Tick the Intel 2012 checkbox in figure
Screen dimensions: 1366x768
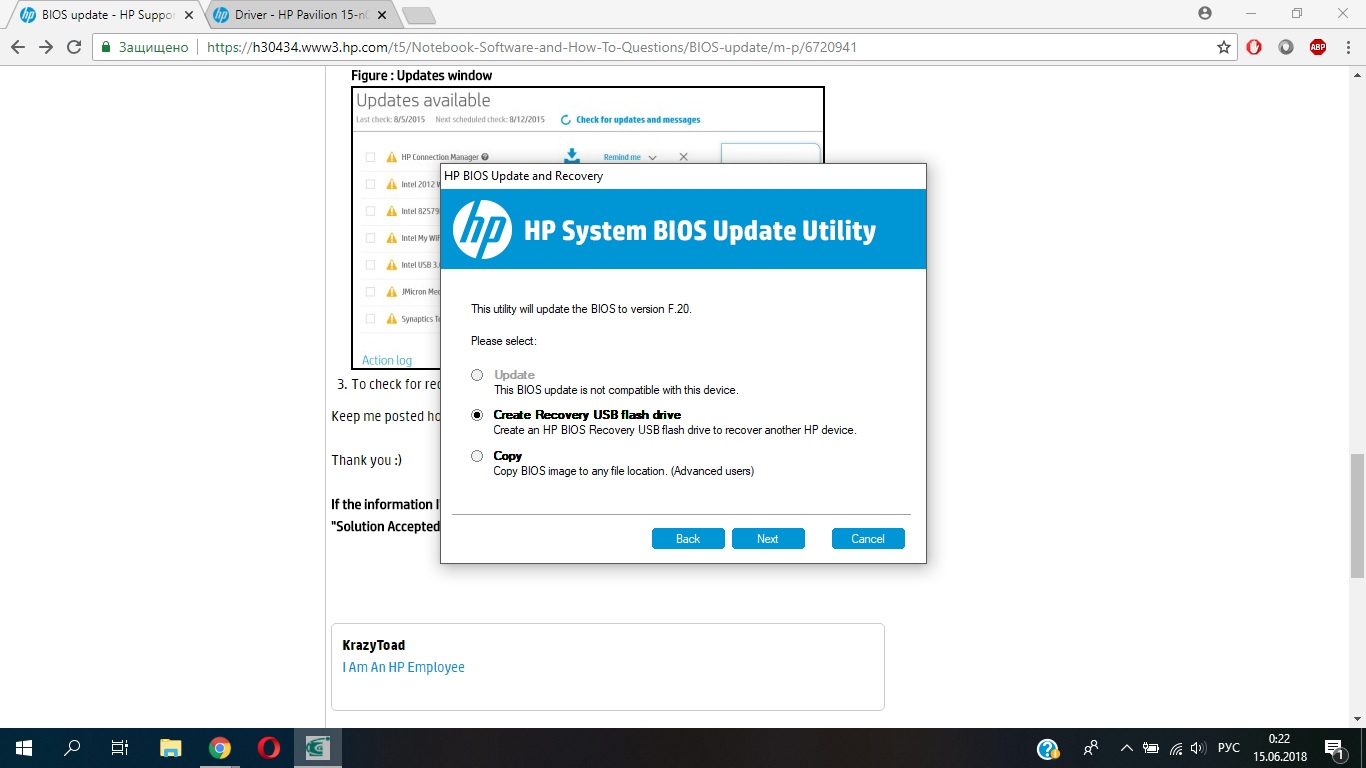(370, 184)
